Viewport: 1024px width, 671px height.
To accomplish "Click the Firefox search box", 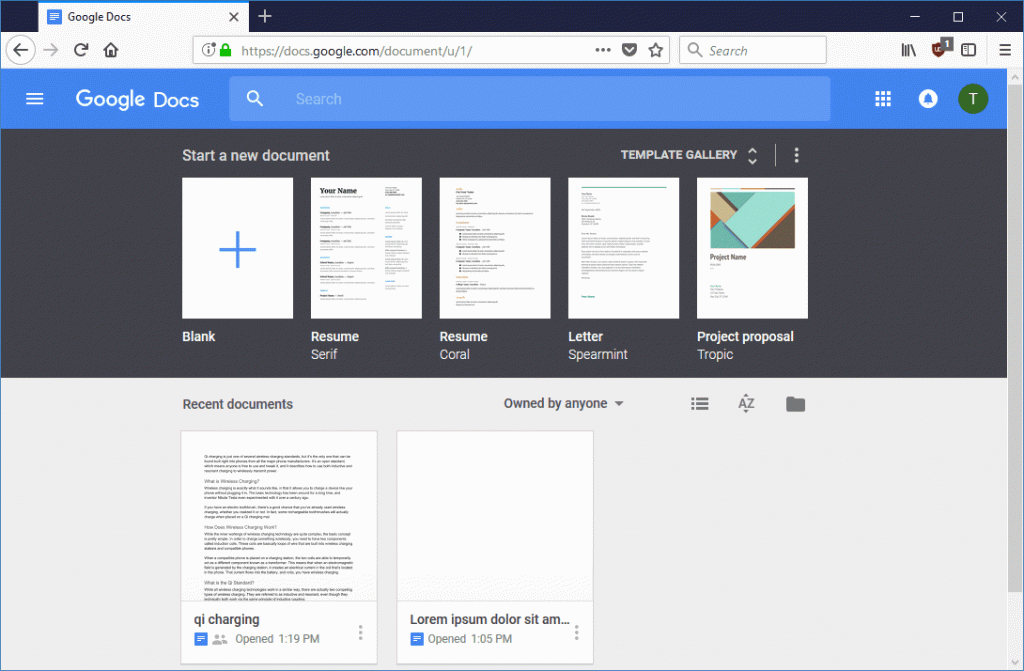I will click(x=753, y=50).
